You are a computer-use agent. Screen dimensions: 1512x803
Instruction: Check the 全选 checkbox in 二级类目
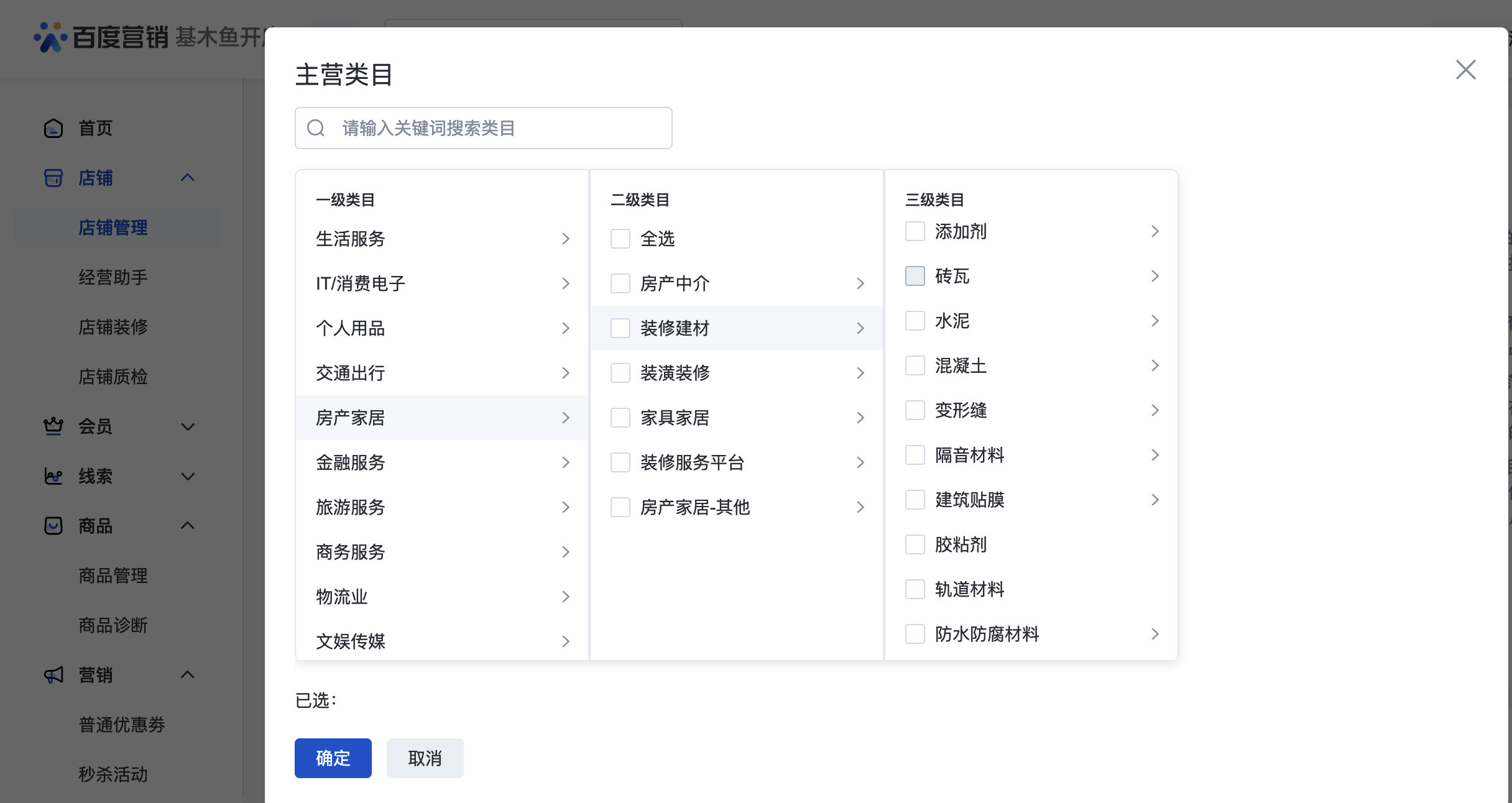tap(620, 239)
